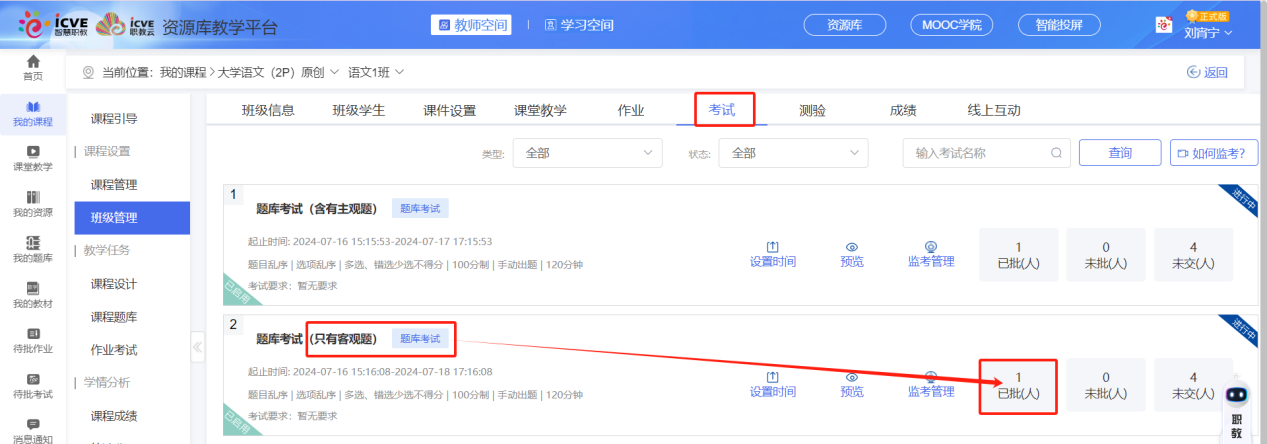Click the 资源库 button in header
Viewport: 1267px width, 444px height.
(x=846, y=25)
